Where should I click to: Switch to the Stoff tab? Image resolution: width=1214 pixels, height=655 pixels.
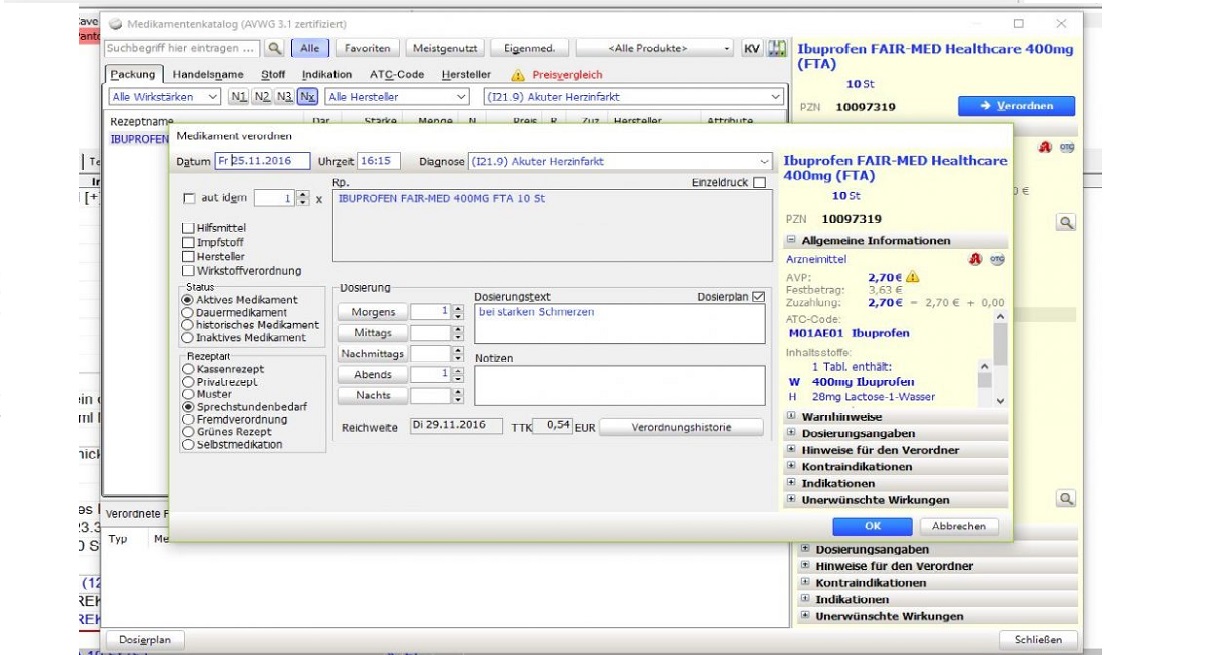tap(273, 75)
